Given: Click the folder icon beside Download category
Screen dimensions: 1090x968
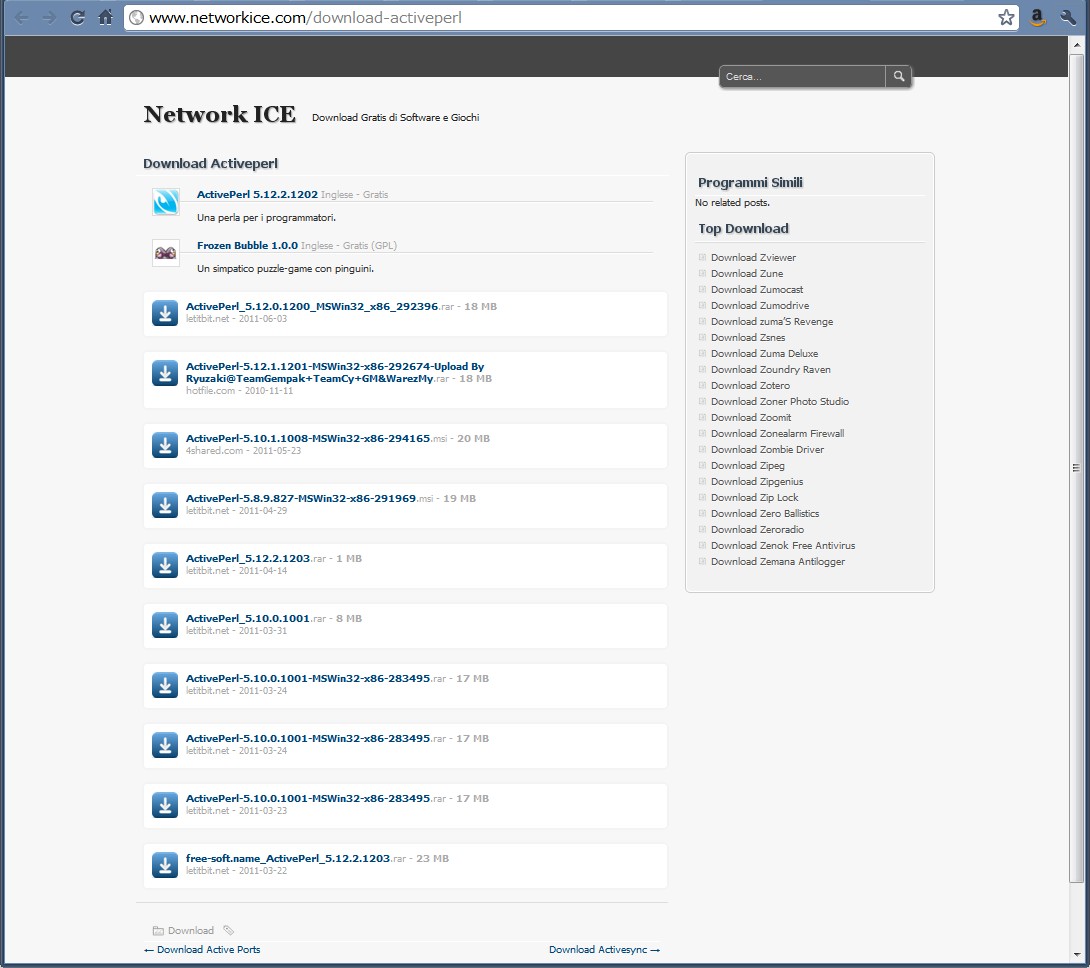Looking at the screenshot, I should tap(158, 930).
